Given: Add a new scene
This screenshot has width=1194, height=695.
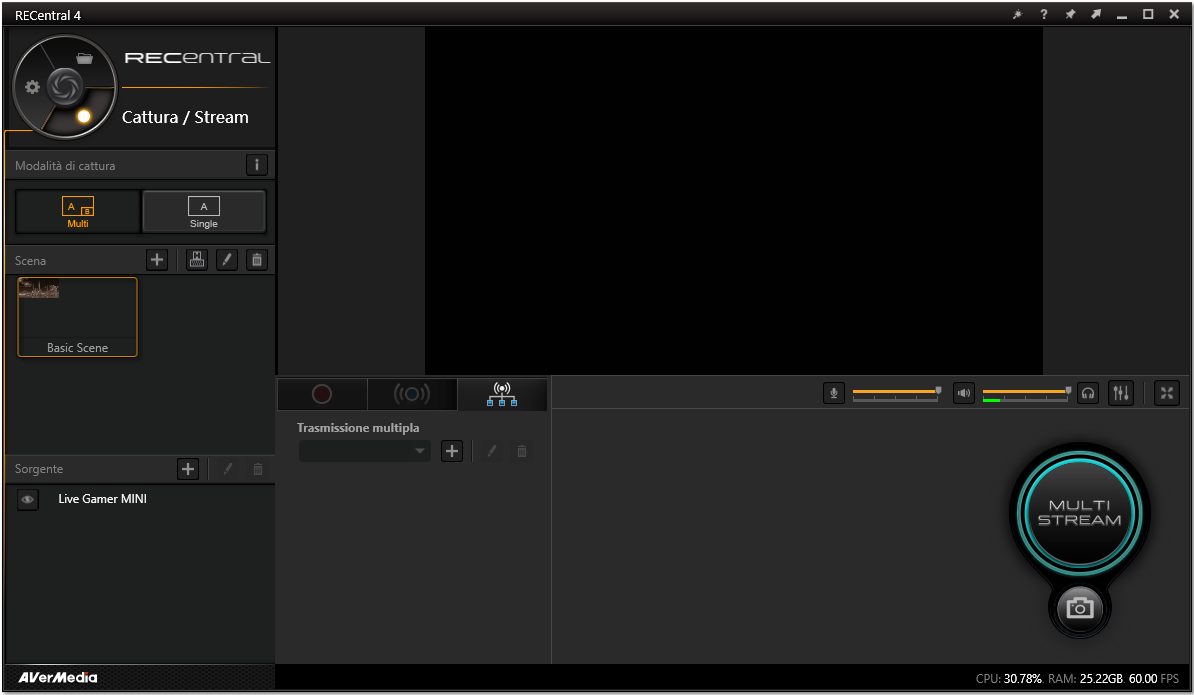Looking at the screenshot, I should [157, 260].
